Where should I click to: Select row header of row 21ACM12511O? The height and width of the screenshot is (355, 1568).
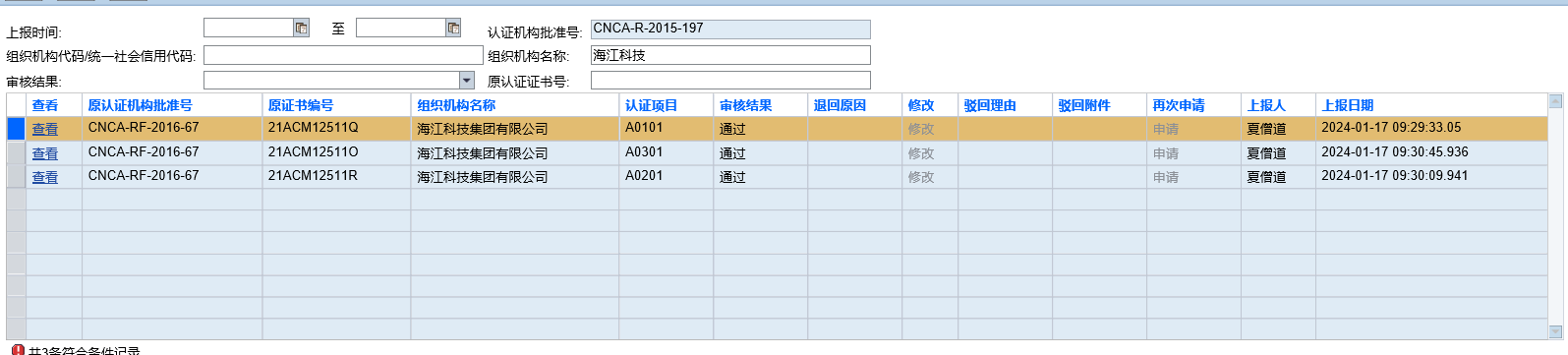coord(16,152)
